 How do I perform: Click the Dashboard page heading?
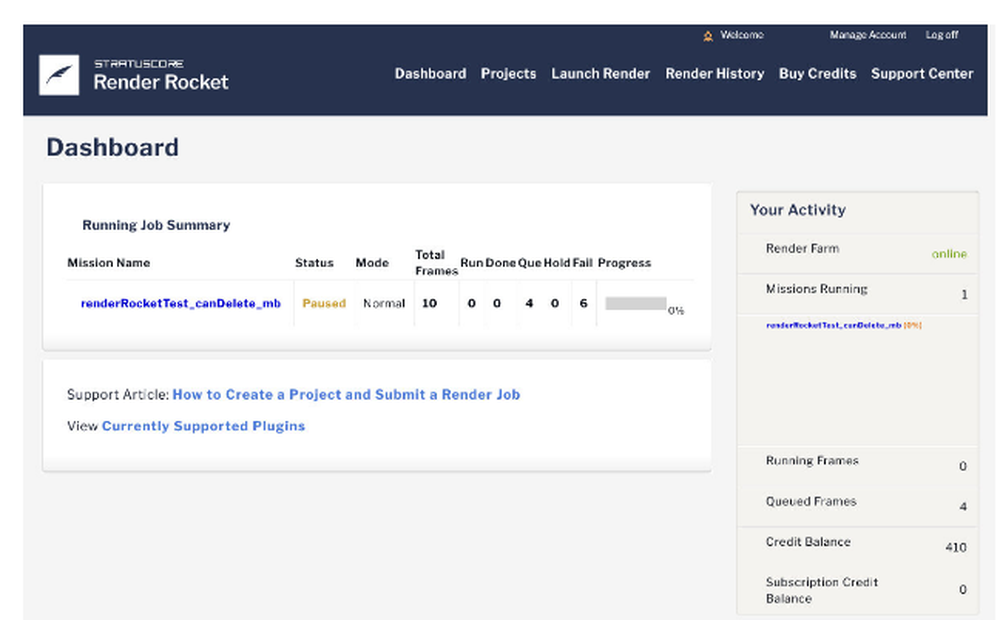click(112, 147)
